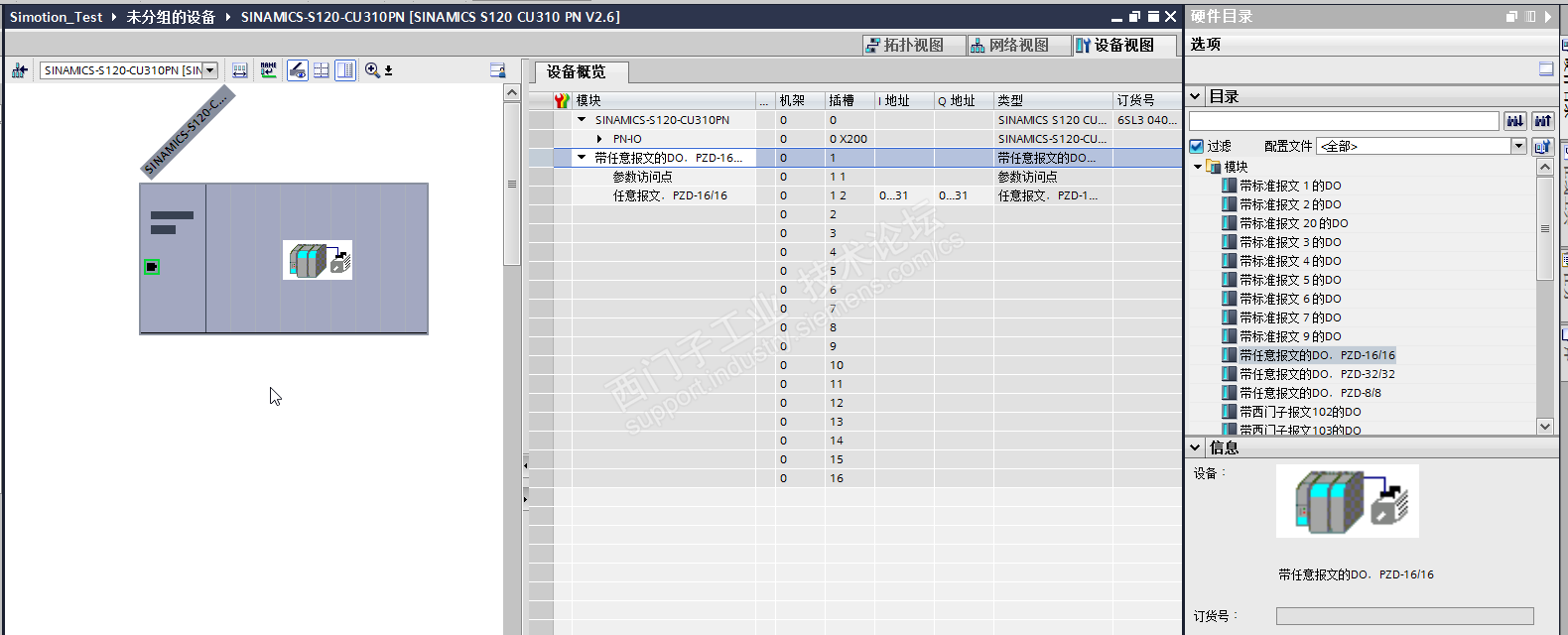Collapse the 信息 section
The width and height of the screenshot is (1568, 635).
pyautogui.click(x=1196, y=447)
